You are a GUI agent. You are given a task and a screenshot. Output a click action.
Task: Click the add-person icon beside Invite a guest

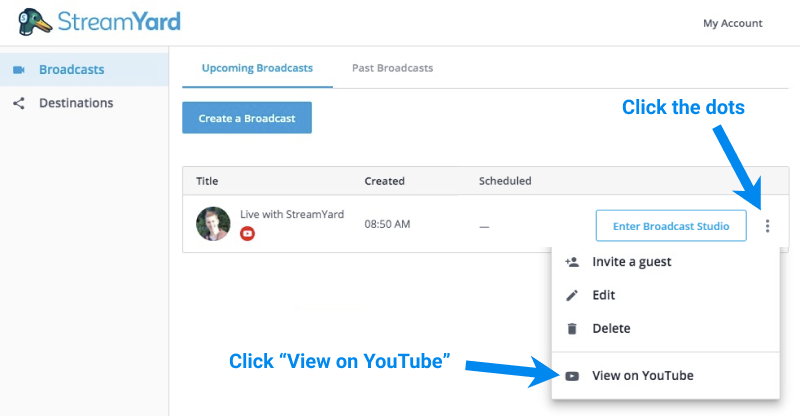[x=572, y=262]
